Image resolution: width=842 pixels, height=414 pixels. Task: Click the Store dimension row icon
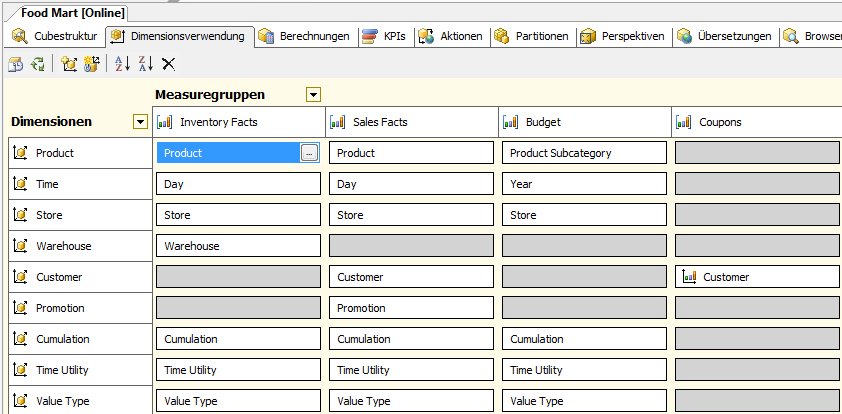pos(20,215)
